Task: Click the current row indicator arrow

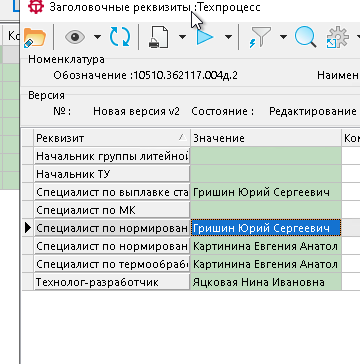Action: [28, 228]
